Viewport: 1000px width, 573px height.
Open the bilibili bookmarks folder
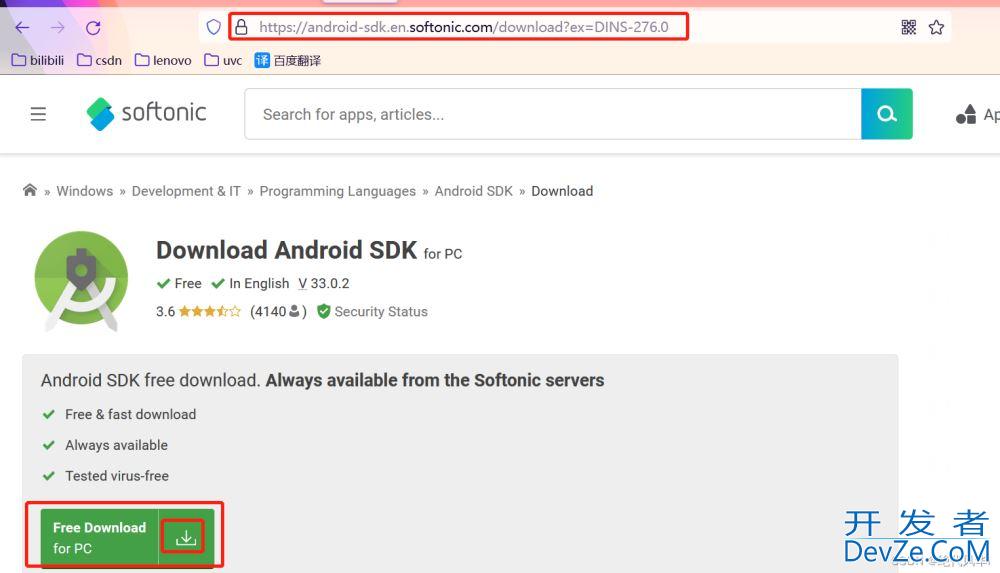(38, 60)
